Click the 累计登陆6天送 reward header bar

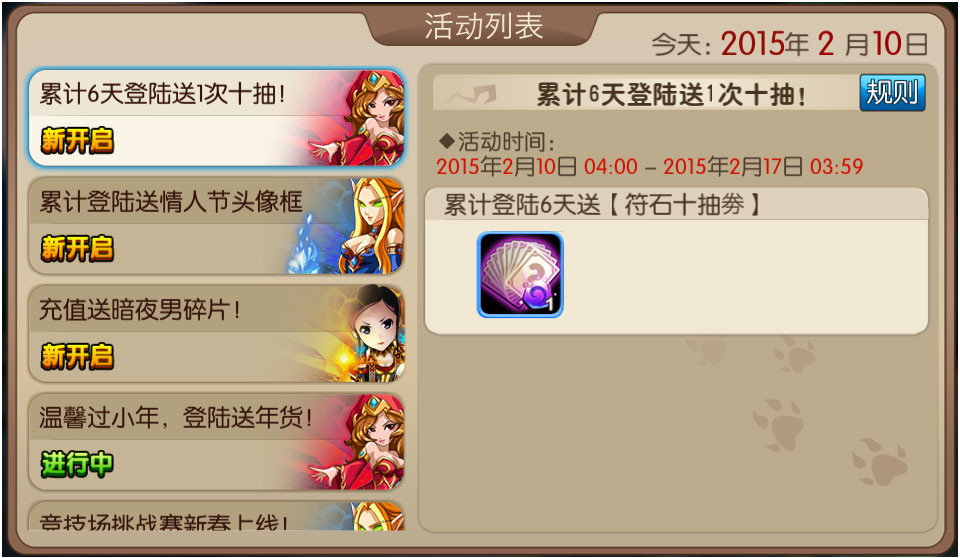click(x=677, y=205)
